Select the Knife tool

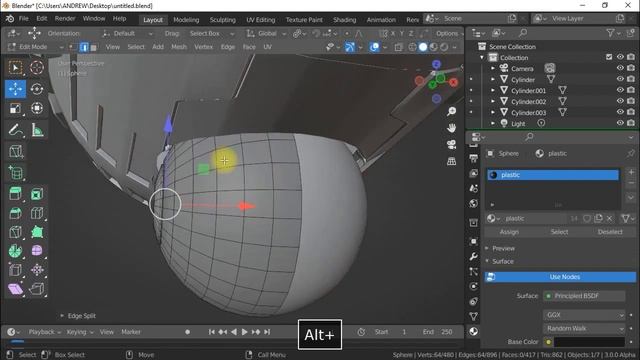[x=15, y=231]
